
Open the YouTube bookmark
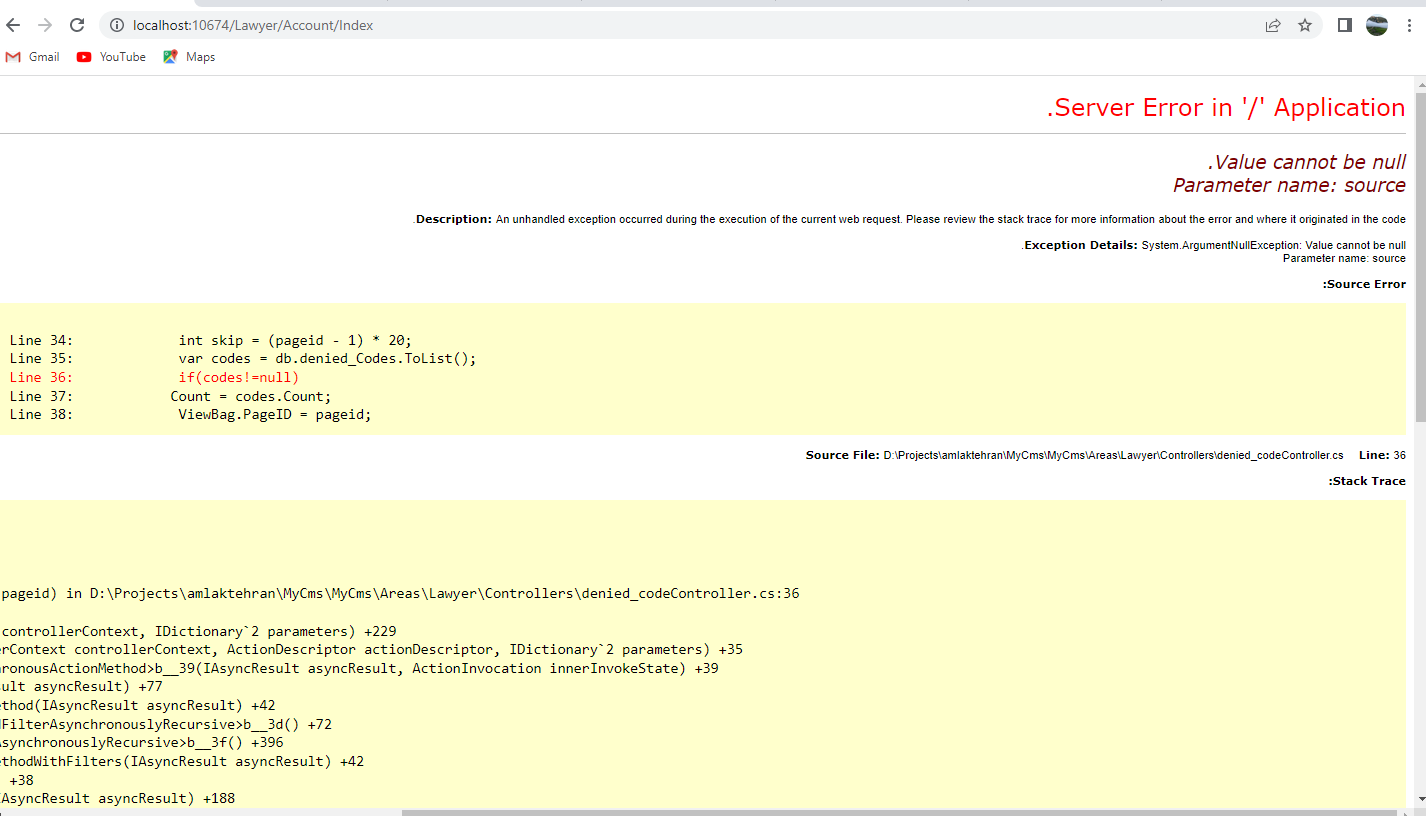(111, 57)
